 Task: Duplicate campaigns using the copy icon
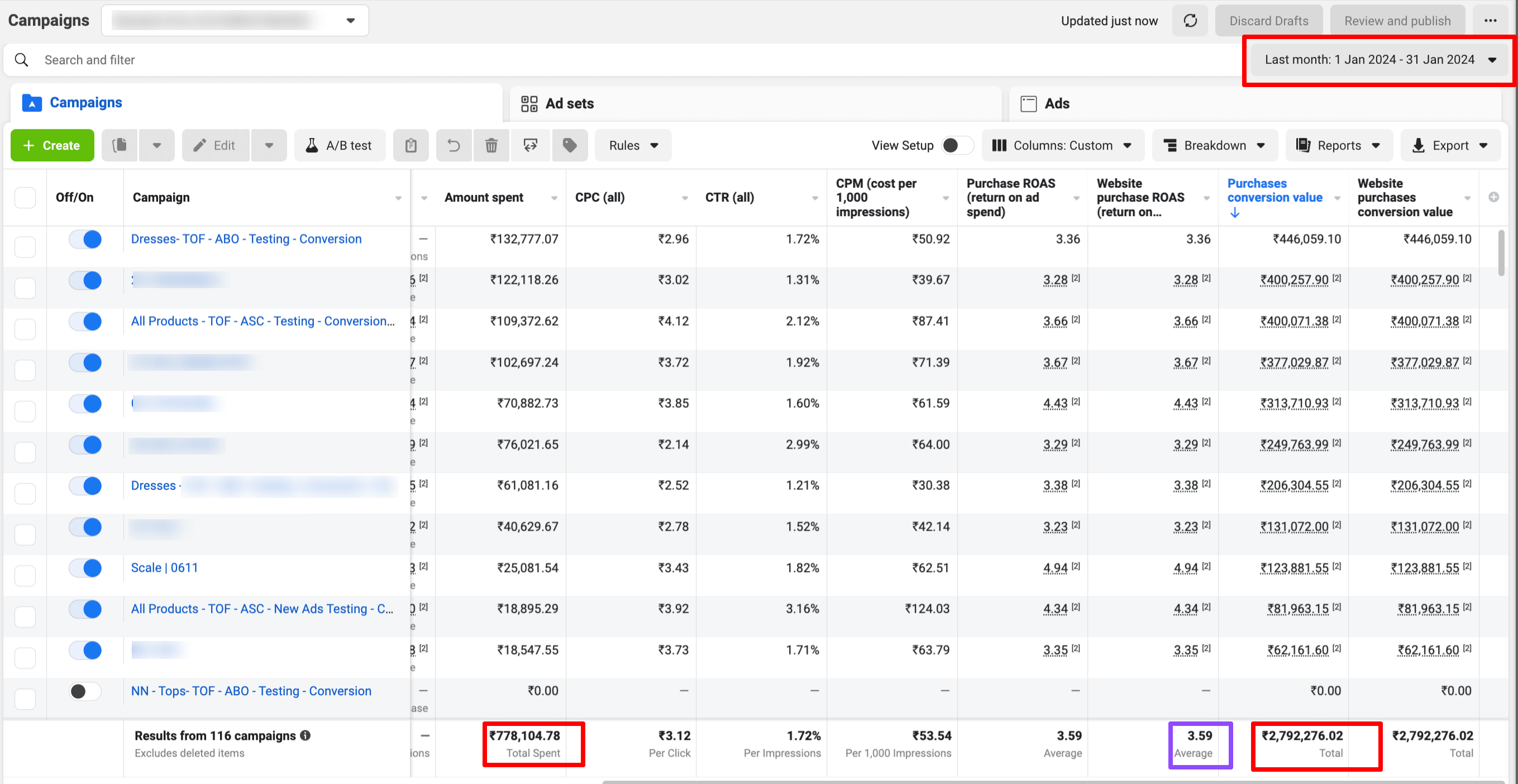[120, 145]
